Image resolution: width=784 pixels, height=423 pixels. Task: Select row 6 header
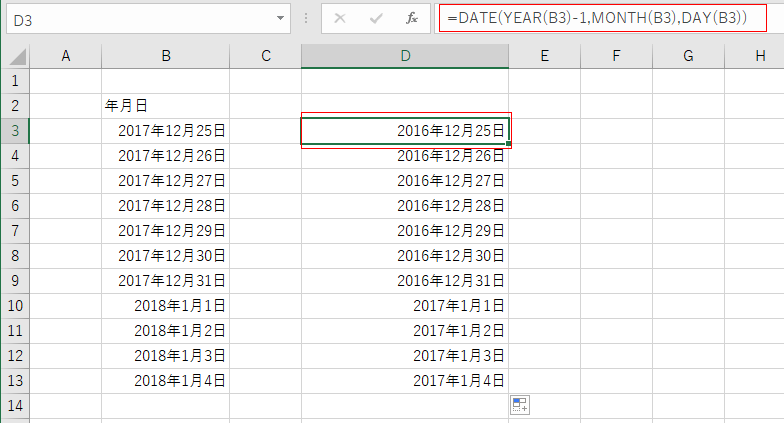coord(15,206)
